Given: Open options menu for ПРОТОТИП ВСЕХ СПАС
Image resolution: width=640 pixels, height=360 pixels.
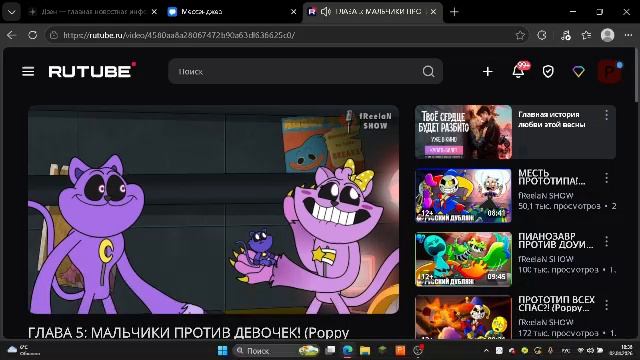Looking at the screenshot, I should (607, 304).
